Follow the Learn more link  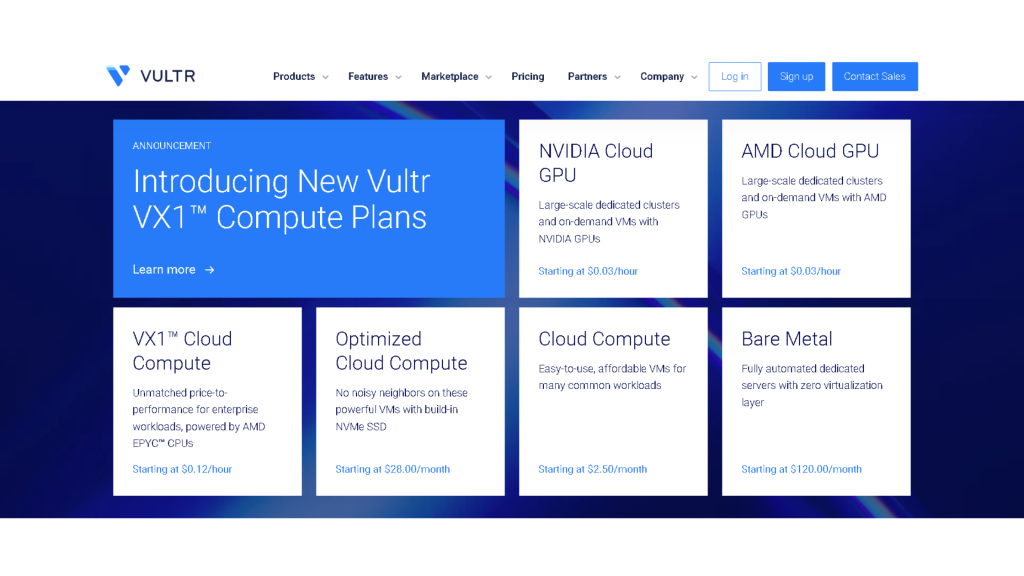(164, 270)
